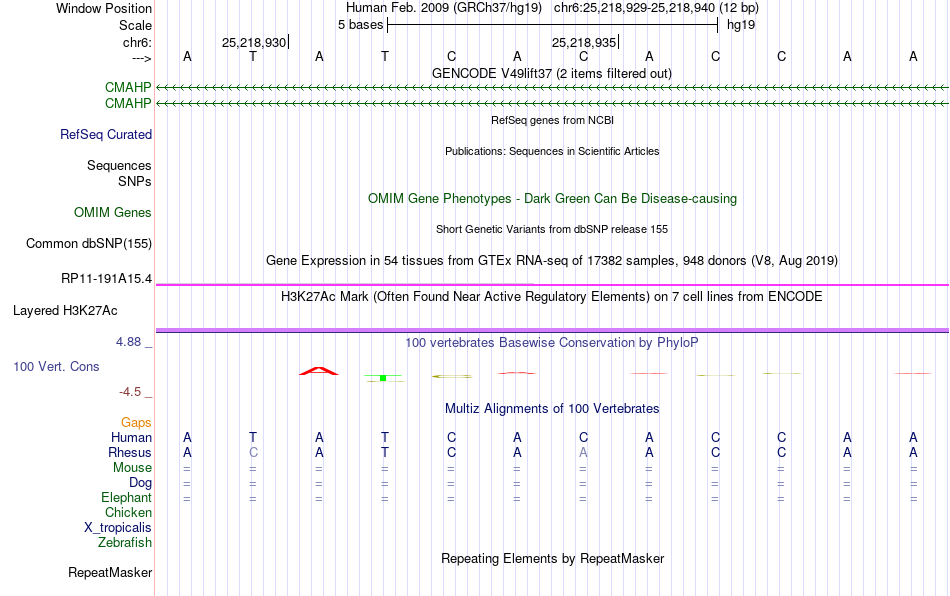This screenshot has height=596, width=950.
Task: Click the Scale row label
Action: [x=135, y=25]
